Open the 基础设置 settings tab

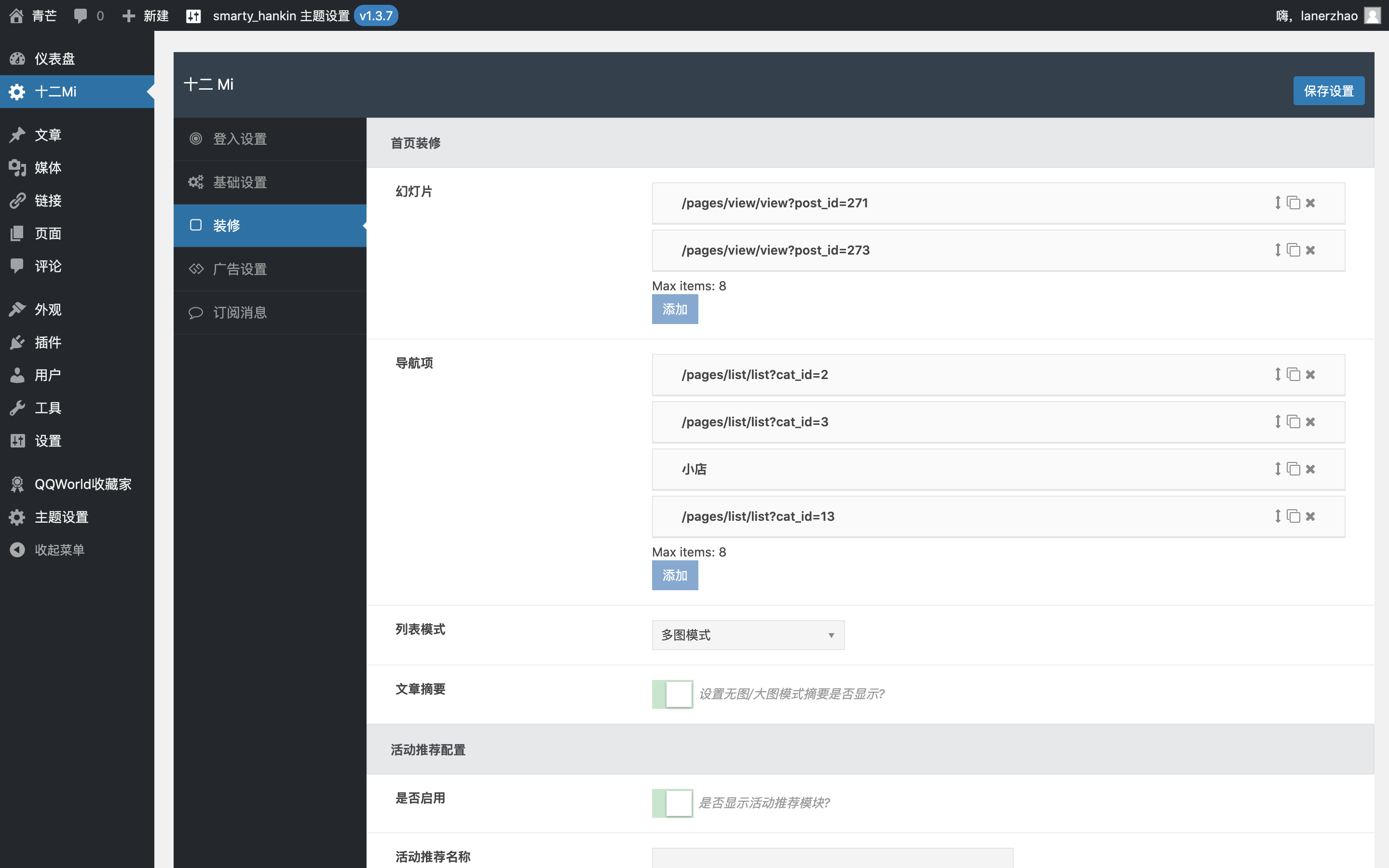(270, 183)
